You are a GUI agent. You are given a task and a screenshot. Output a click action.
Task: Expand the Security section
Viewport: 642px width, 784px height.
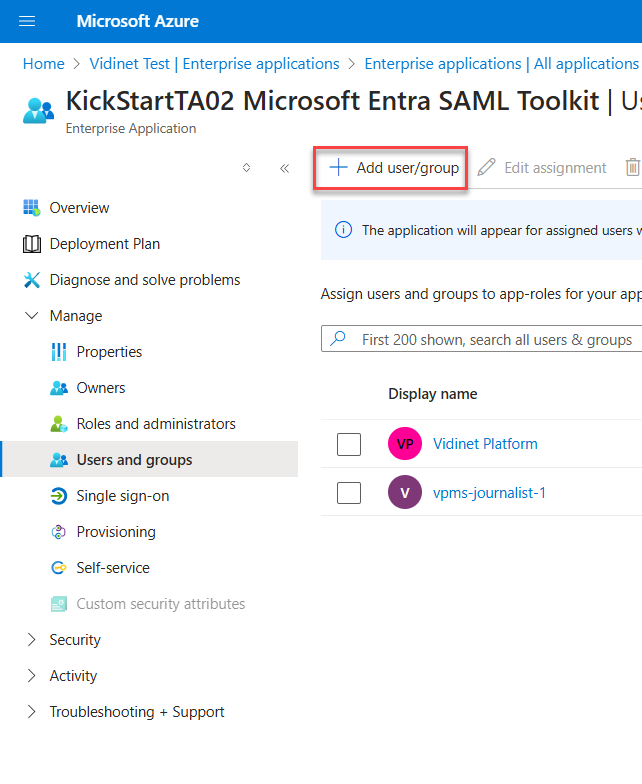31,640
